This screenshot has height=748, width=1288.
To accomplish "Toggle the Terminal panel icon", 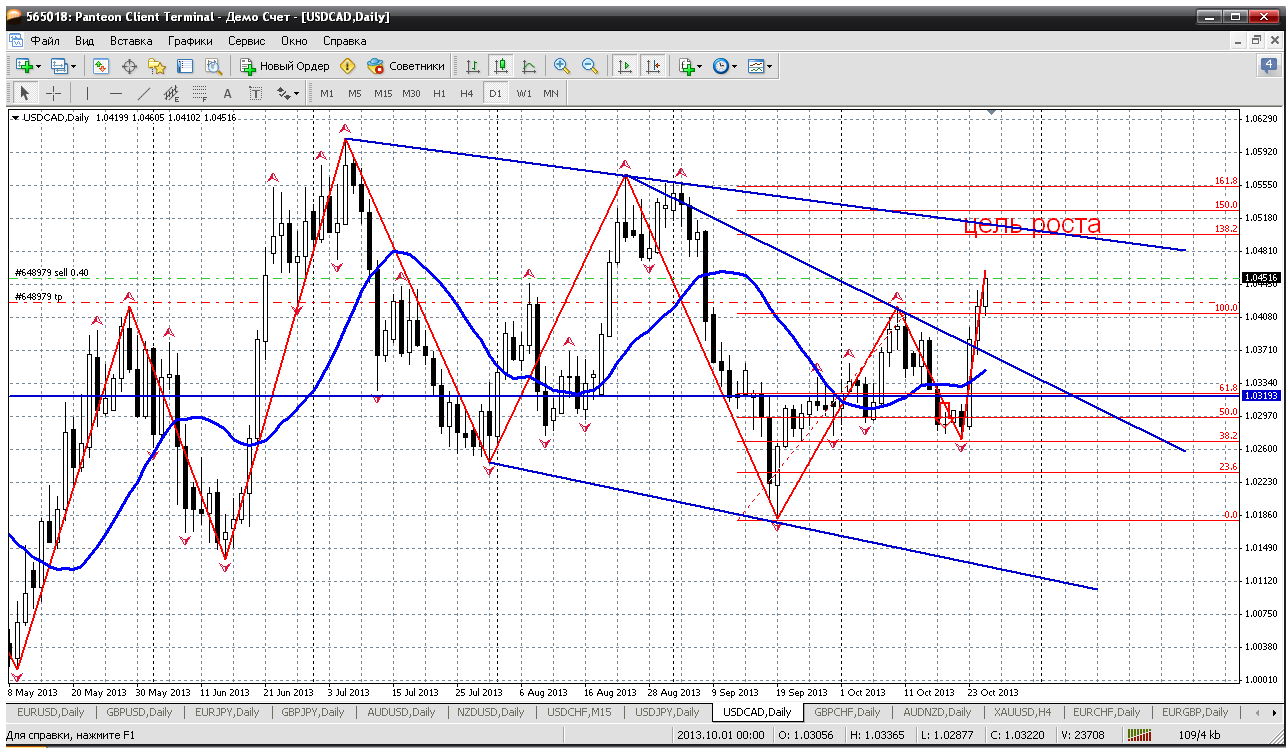I will [185, 66].
